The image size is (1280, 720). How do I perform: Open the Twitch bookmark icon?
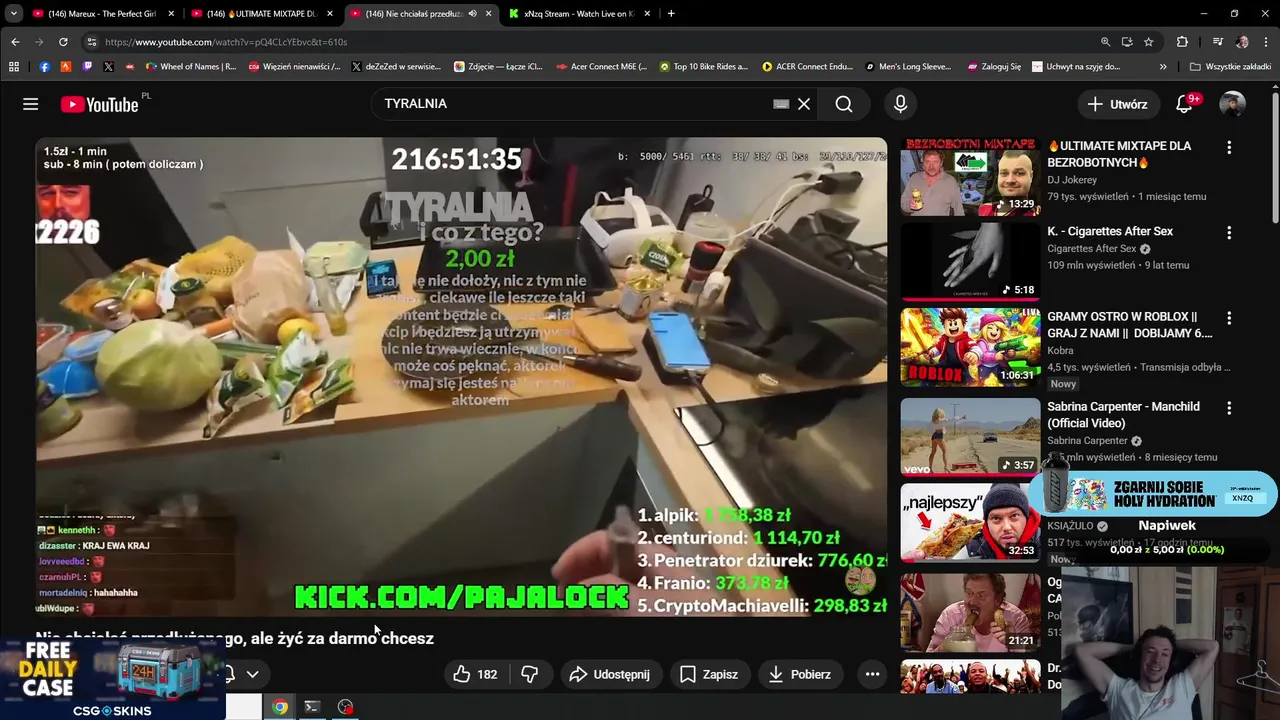click(87, 67)
